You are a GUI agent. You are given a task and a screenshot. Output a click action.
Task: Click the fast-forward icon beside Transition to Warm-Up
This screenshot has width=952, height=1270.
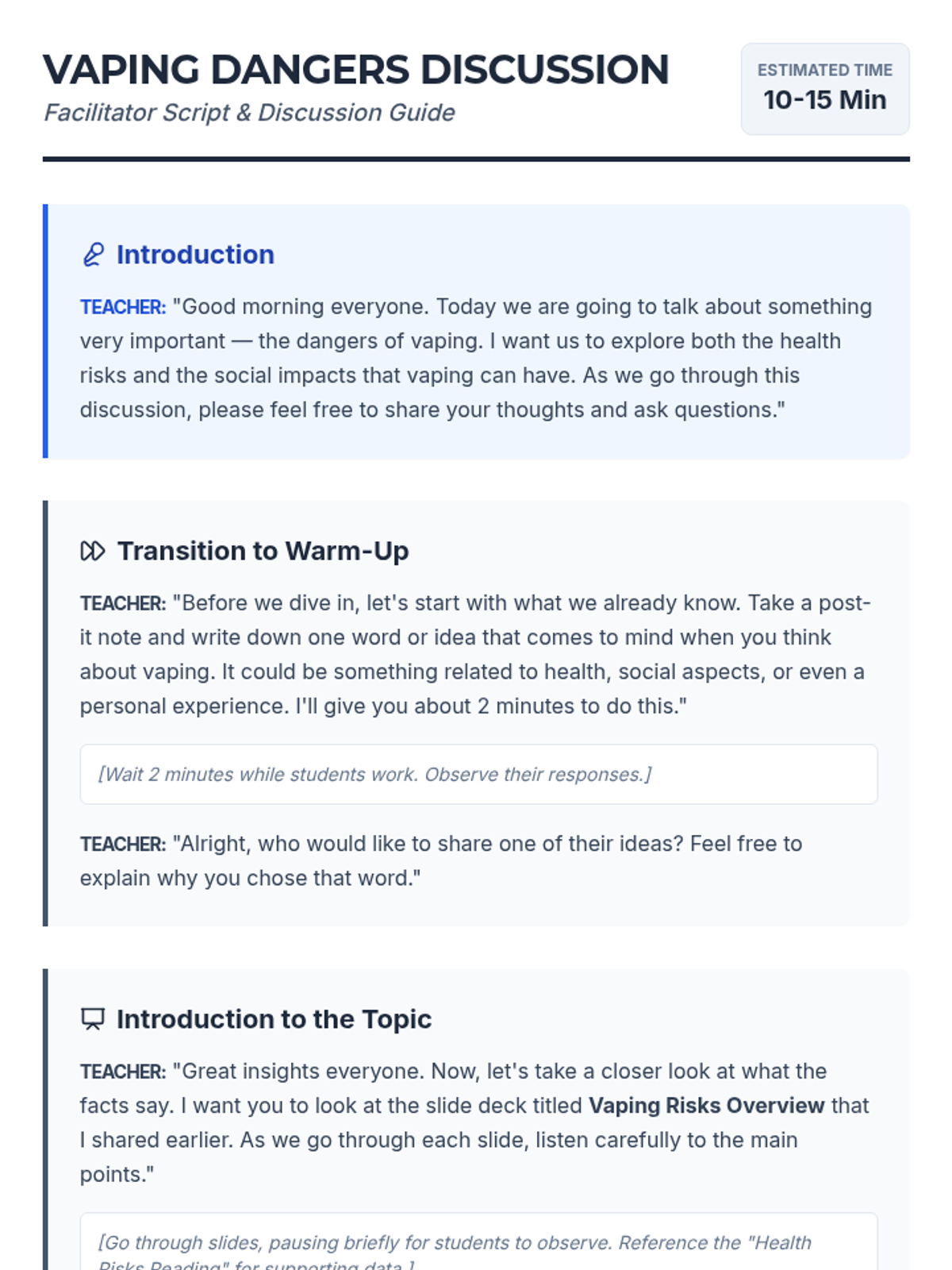click(93, 551)
